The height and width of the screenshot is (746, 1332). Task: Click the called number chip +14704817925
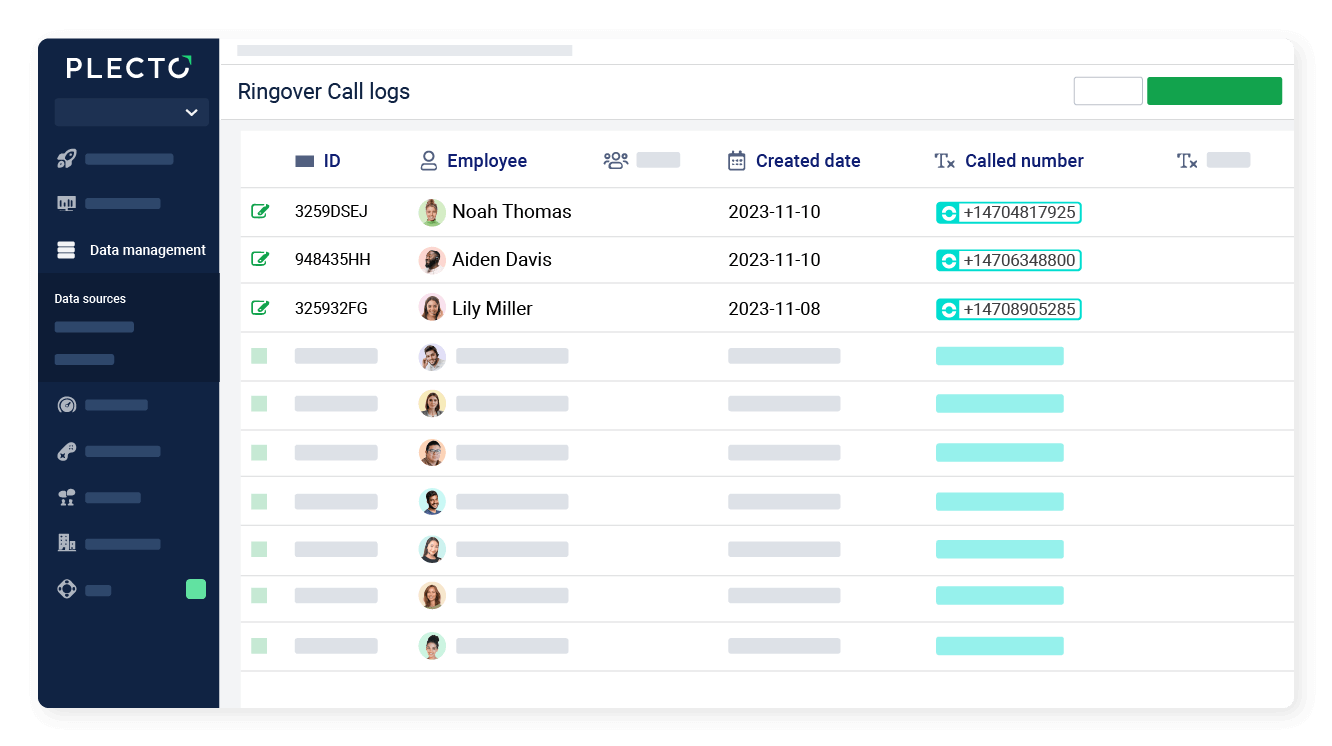pos(1018,212)
